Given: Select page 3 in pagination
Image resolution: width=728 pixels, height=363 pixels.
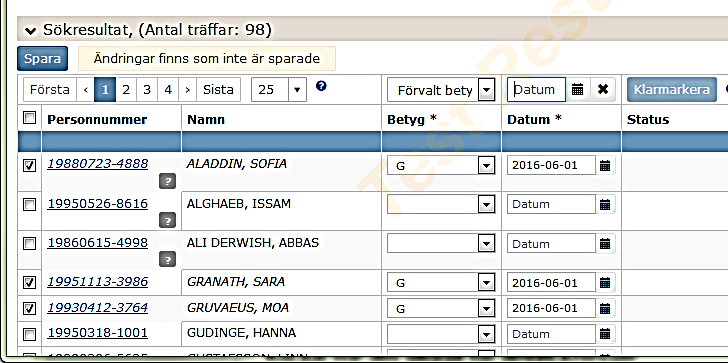Looking at the screenshot, I should click(147, 89).
